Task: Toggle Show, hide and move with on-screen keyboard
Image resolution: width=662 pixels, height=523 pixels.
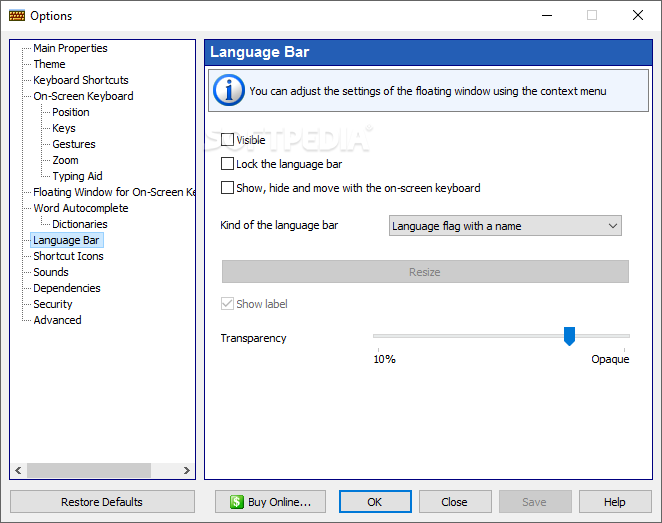Action: coord(227,188)
